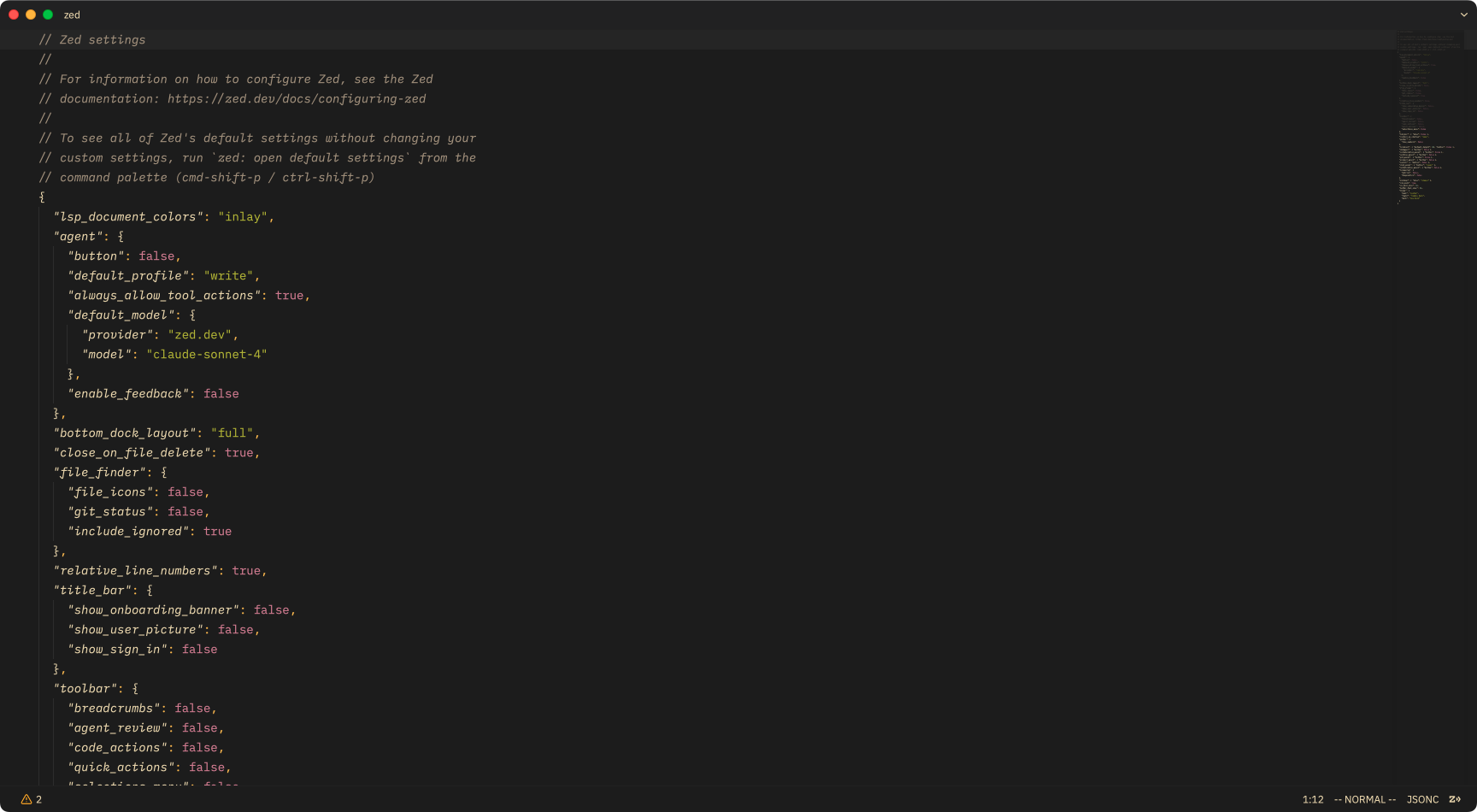Open the JSONC language selector
This screenshot has height=812, width=1477.
(x=1422, y=799)
